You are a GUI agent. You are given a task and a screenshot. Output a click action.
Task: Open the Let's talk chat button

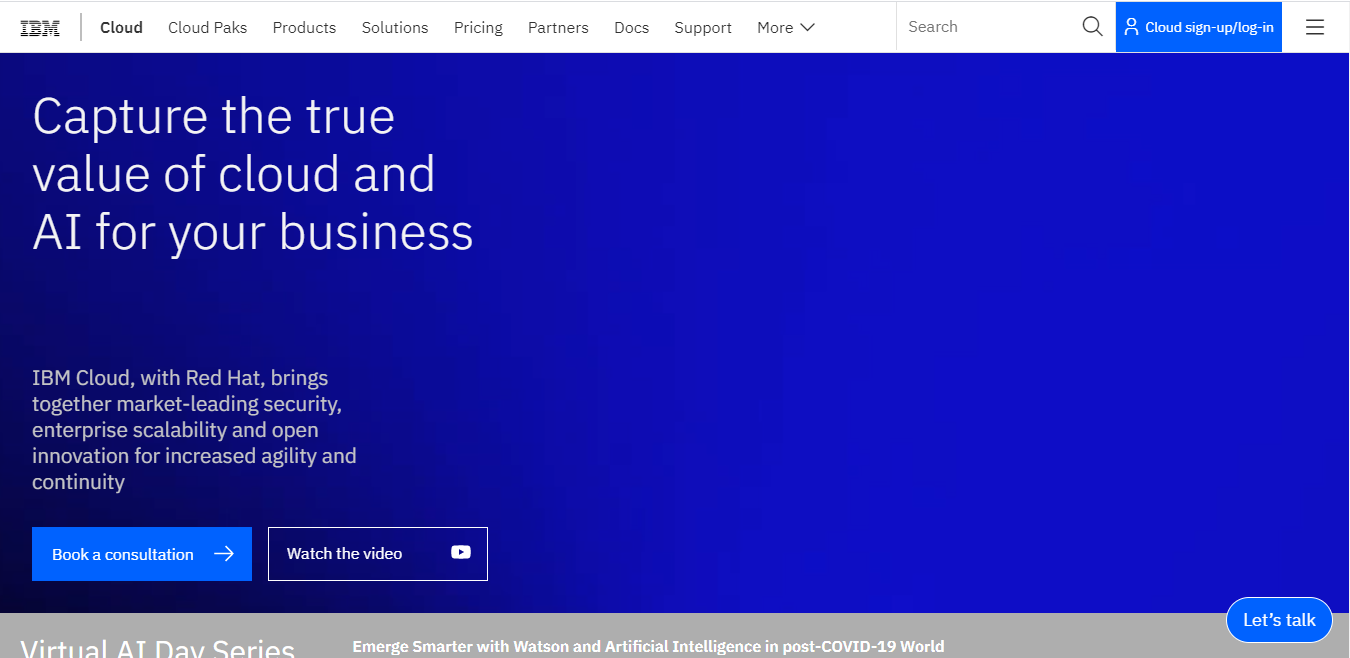tap(1279, 620)
